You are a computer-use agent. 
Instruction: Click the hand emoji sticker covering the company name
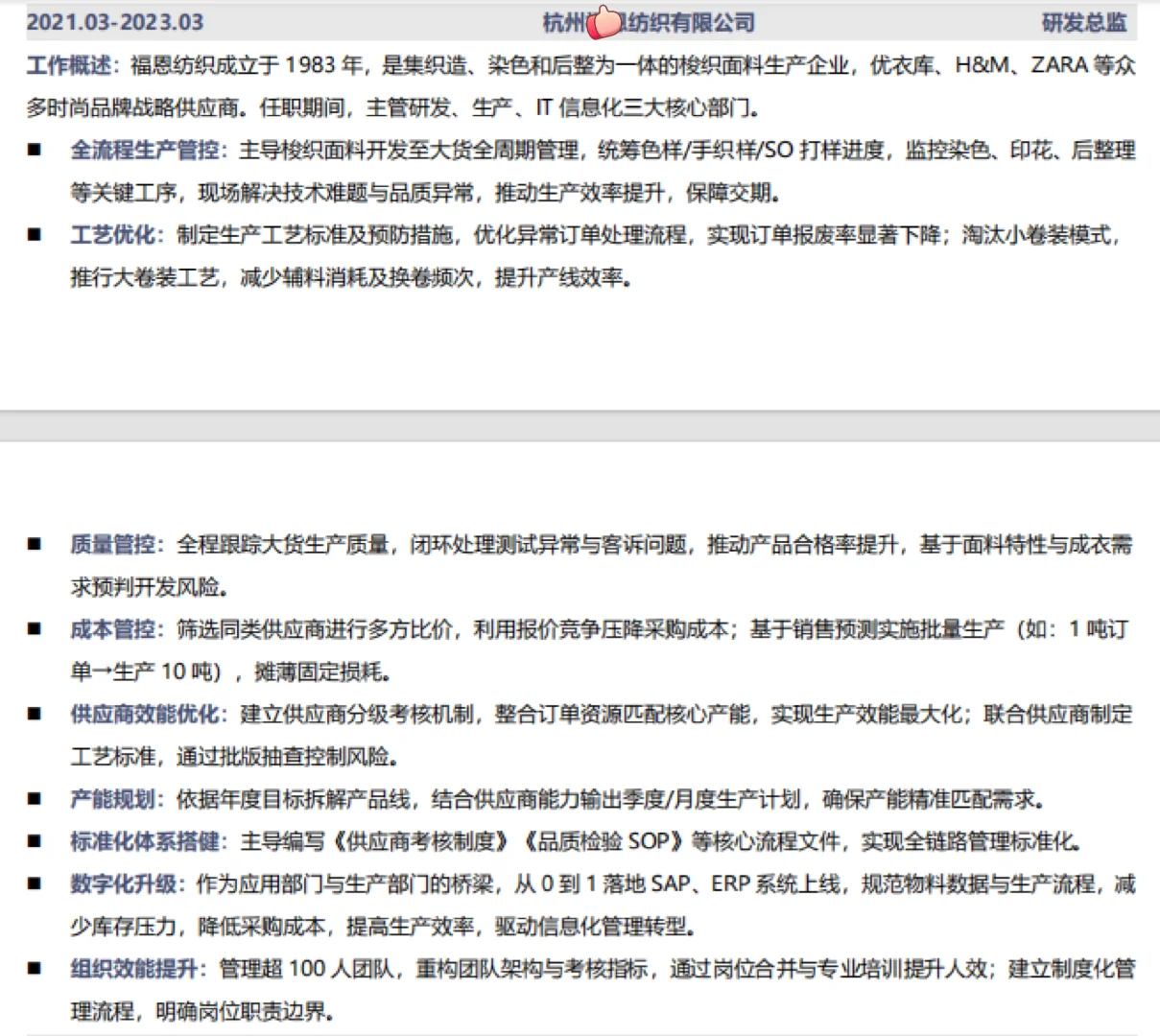[x=604, y=21]
